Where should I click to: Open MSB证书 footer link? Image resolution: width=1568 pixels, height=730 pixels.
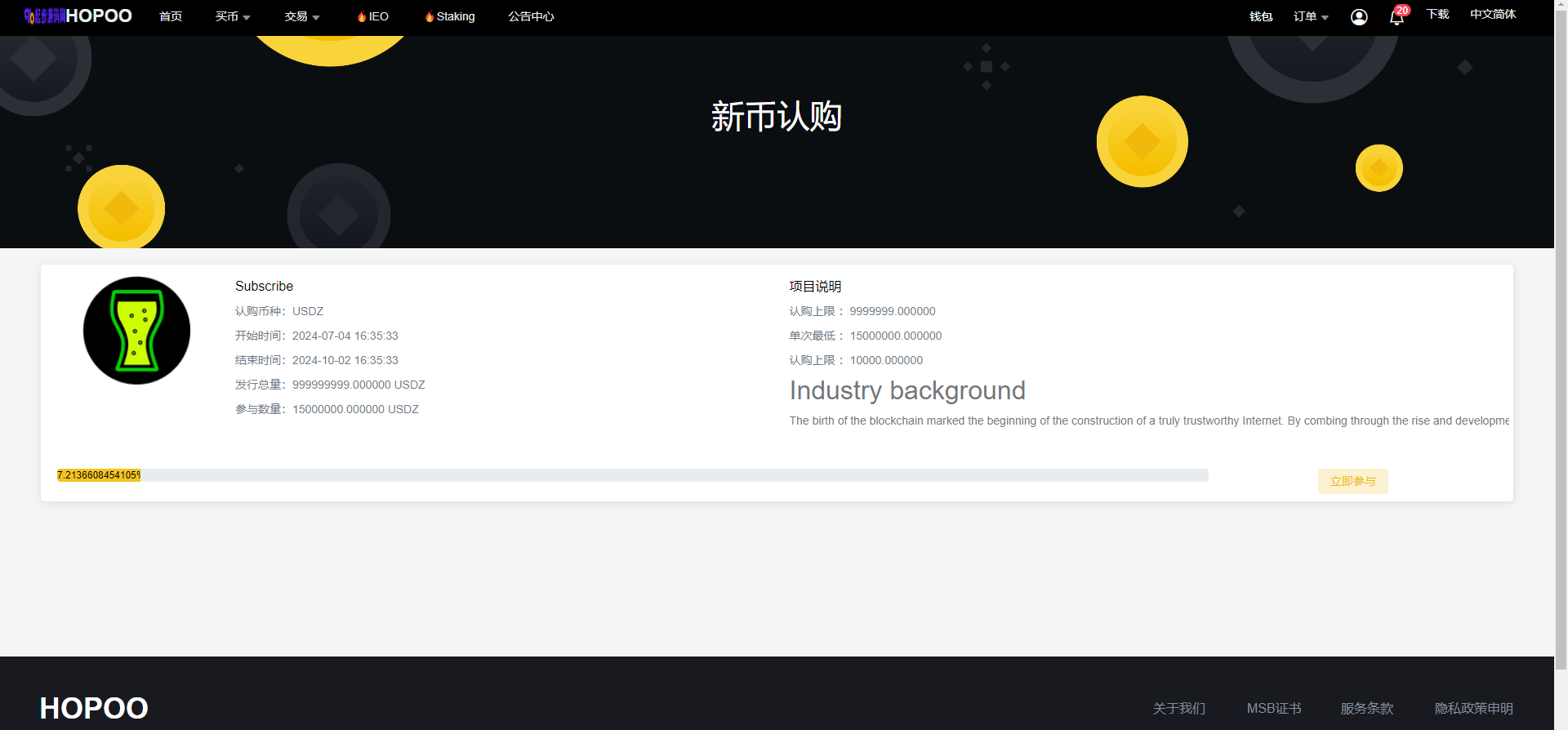[x=1273, y=708]
